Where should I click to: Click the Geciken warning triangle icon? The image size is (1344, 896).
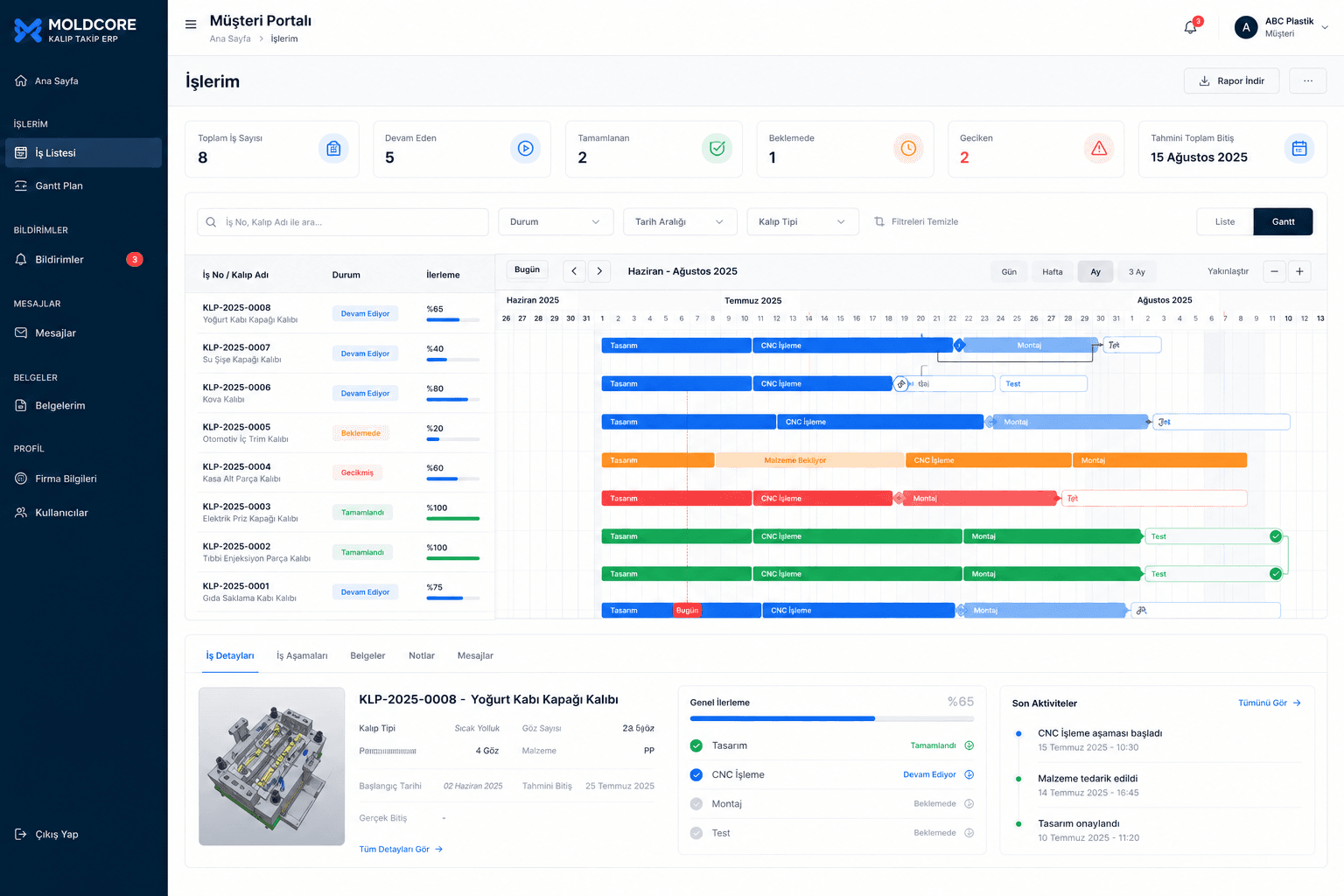(x=1099, y=149)
